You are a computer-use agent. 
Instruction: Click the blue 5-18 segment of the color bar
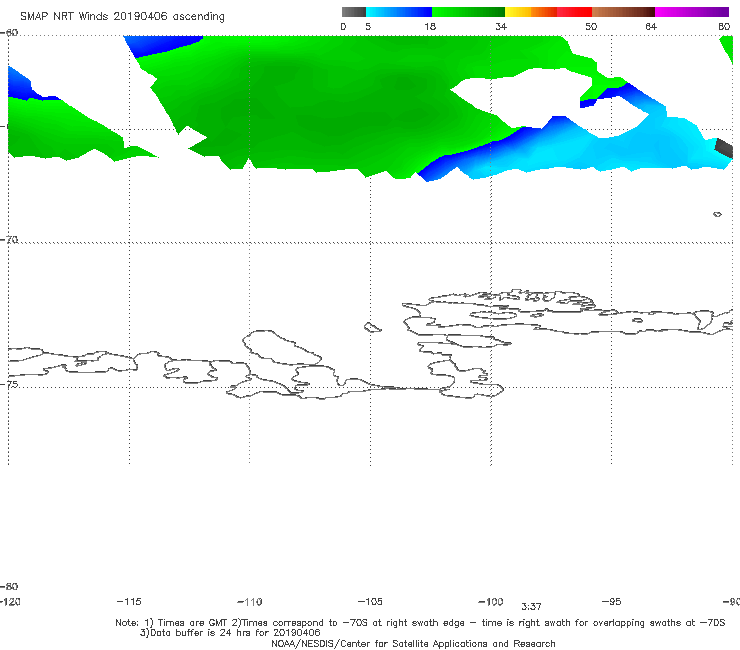pyautogui.click(x=399, y=12)
